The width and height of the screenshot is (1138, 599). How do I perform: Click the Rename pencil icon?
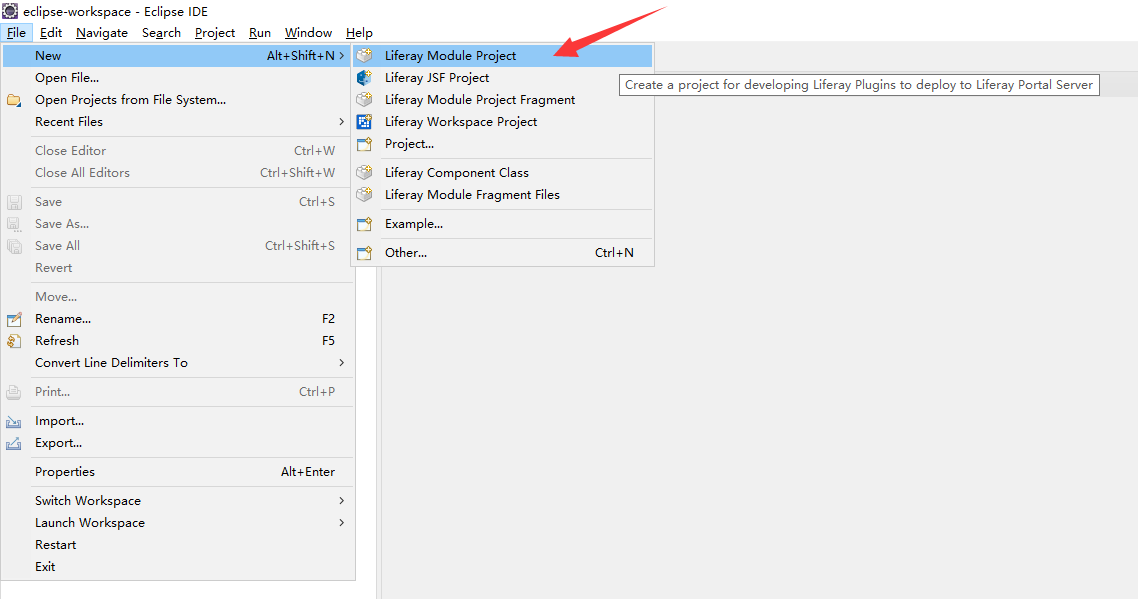[14, 319]
